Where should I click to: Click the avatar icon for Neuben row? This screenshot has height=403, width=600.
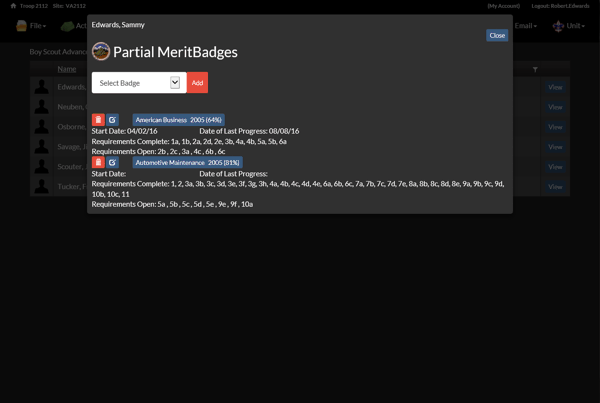41,107
